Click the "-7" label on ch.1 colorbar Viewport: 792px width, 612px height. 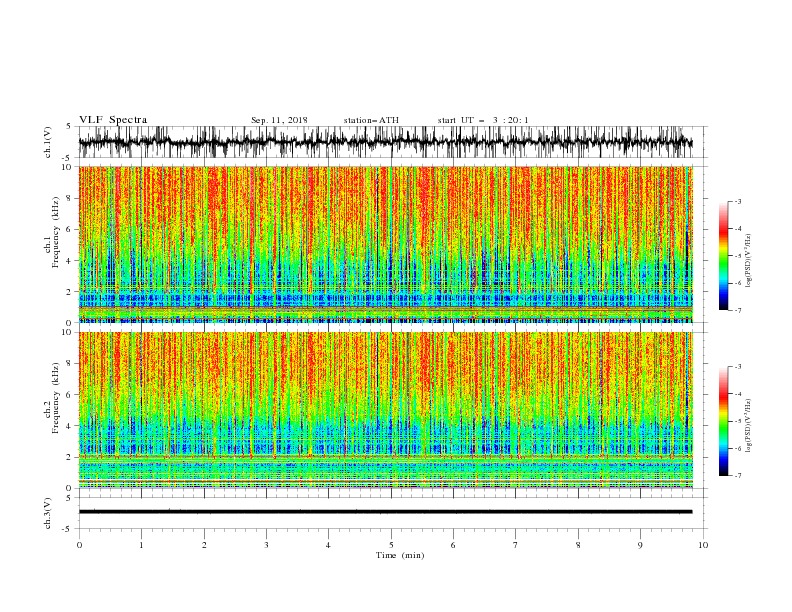click(738, 310)
